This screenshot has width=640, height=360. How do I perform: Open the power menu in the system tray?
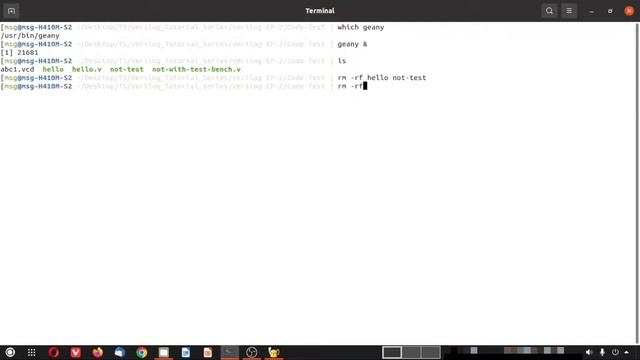(615, 352)
